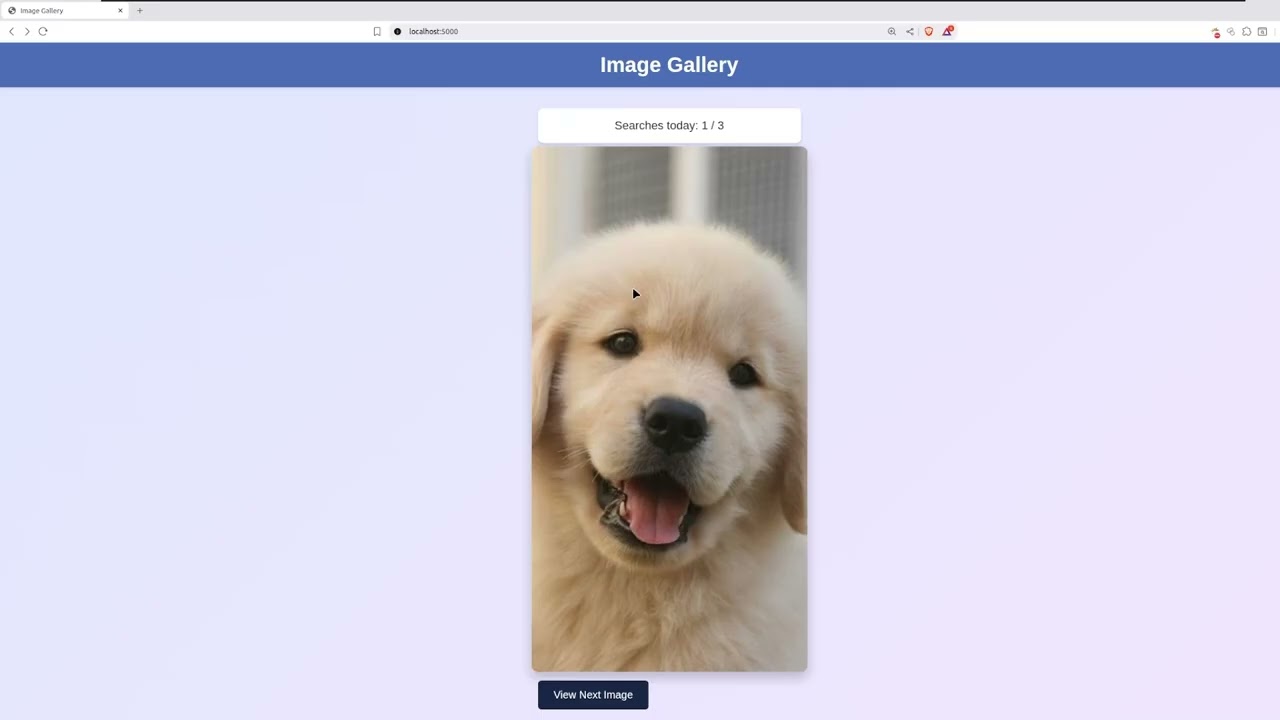The image size is (1280, 720).
Task: Click the golden retriever puppy image
Action: pyautogui.click(x=669, y=409)
